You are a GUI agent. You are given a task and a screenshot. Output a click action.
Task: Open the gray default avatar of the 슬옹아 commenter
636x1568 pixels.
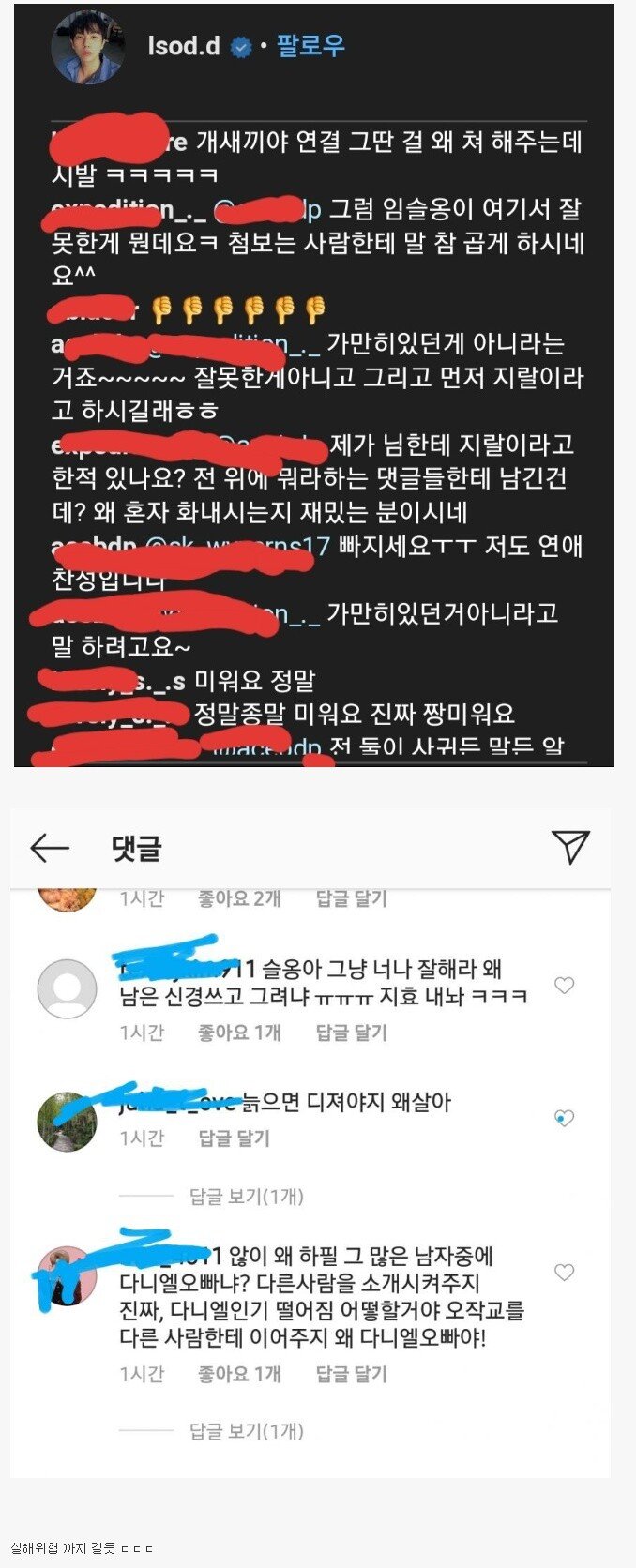(x=67, y=988)
